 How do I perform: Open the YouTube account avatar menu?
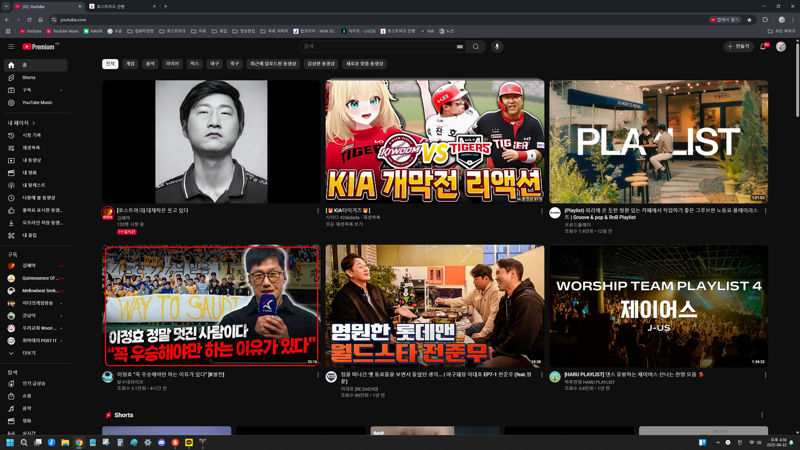pos(781,46)
